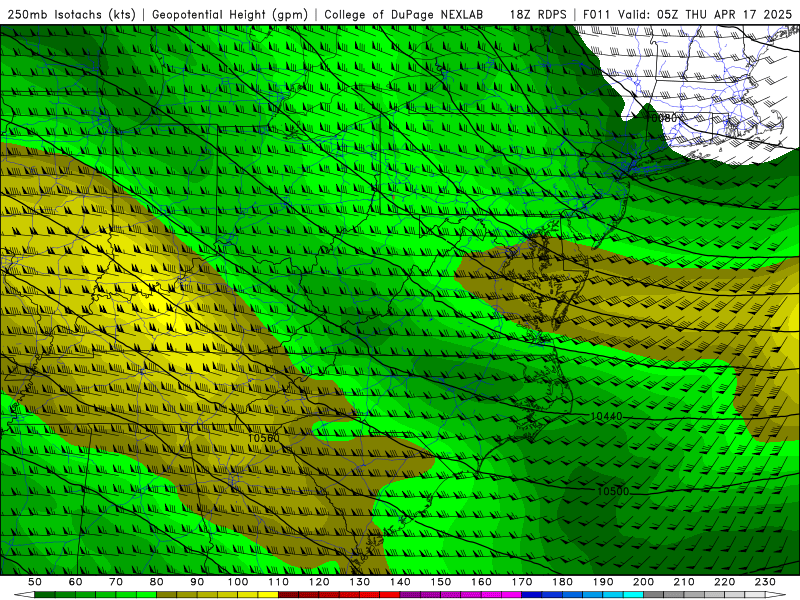The width and height of the screenshot is (800, 600).
Task: Click the "Geopotential Height (gpm)" header text
Action: point(230,14)
